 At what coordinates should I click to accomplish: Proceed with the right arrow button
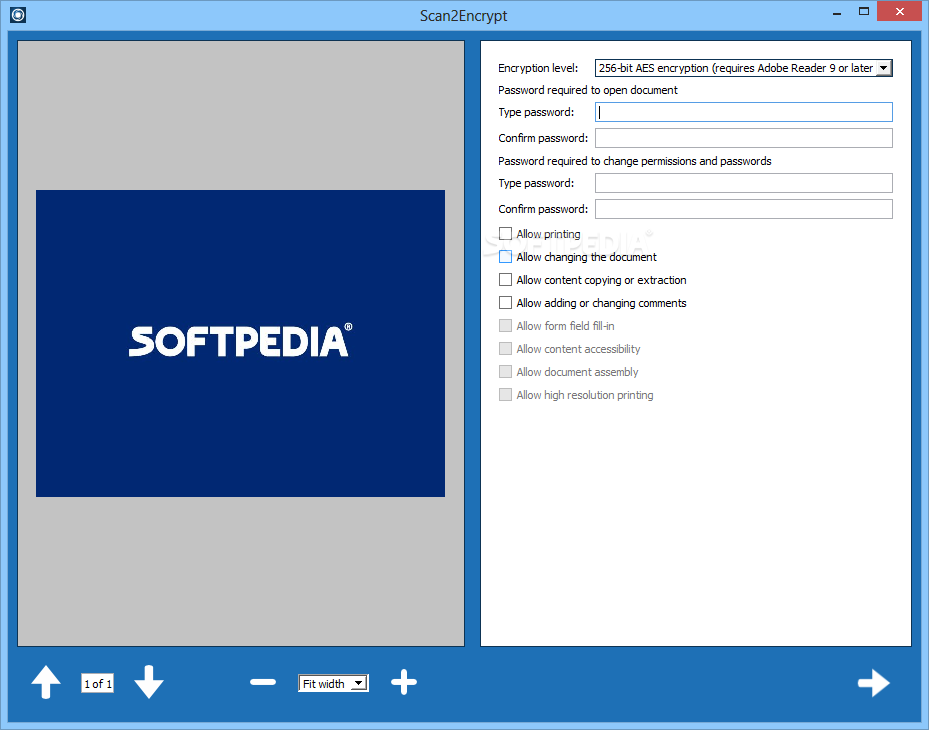click(874, 683)
